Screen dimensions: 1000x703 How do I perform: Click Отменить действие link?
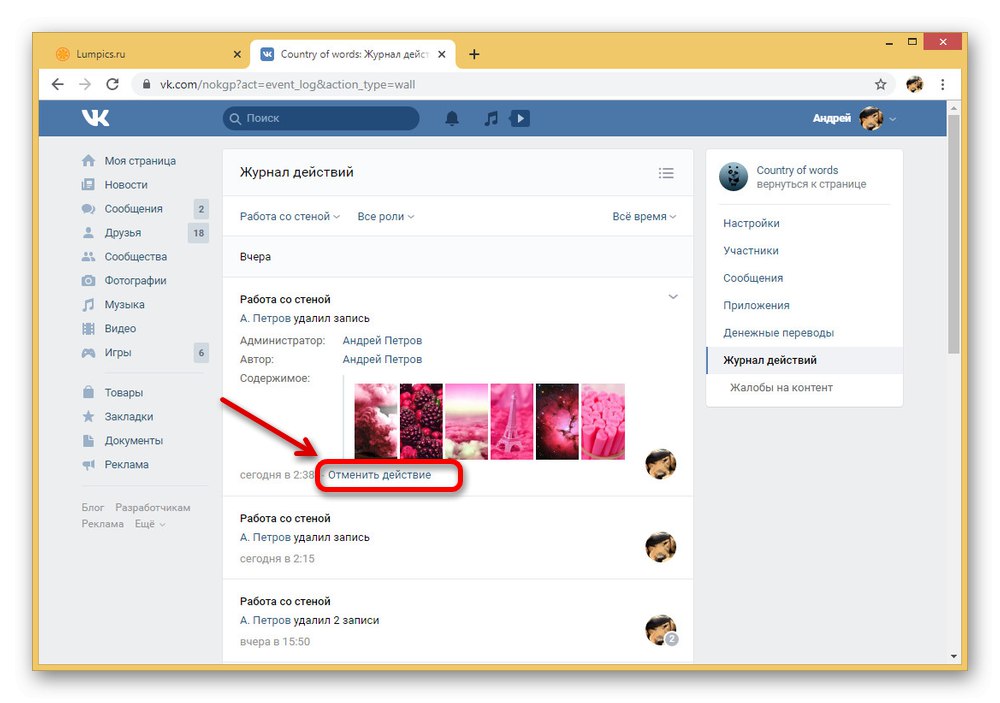[379, 475]
